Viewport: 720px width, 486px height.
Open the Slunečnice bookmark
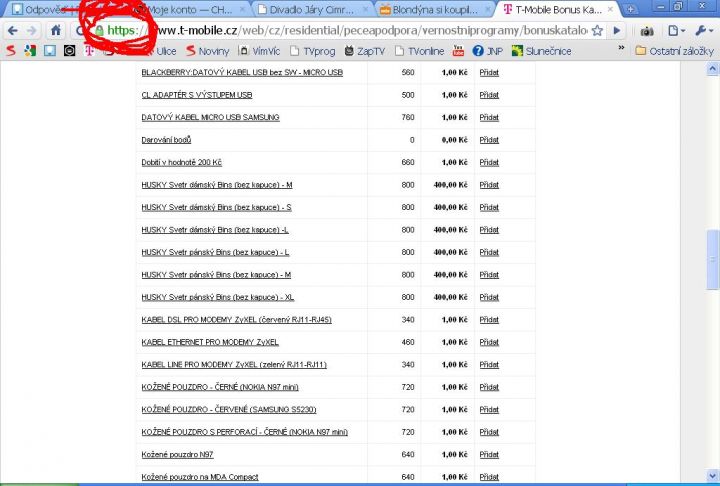[x=542, y=51]
